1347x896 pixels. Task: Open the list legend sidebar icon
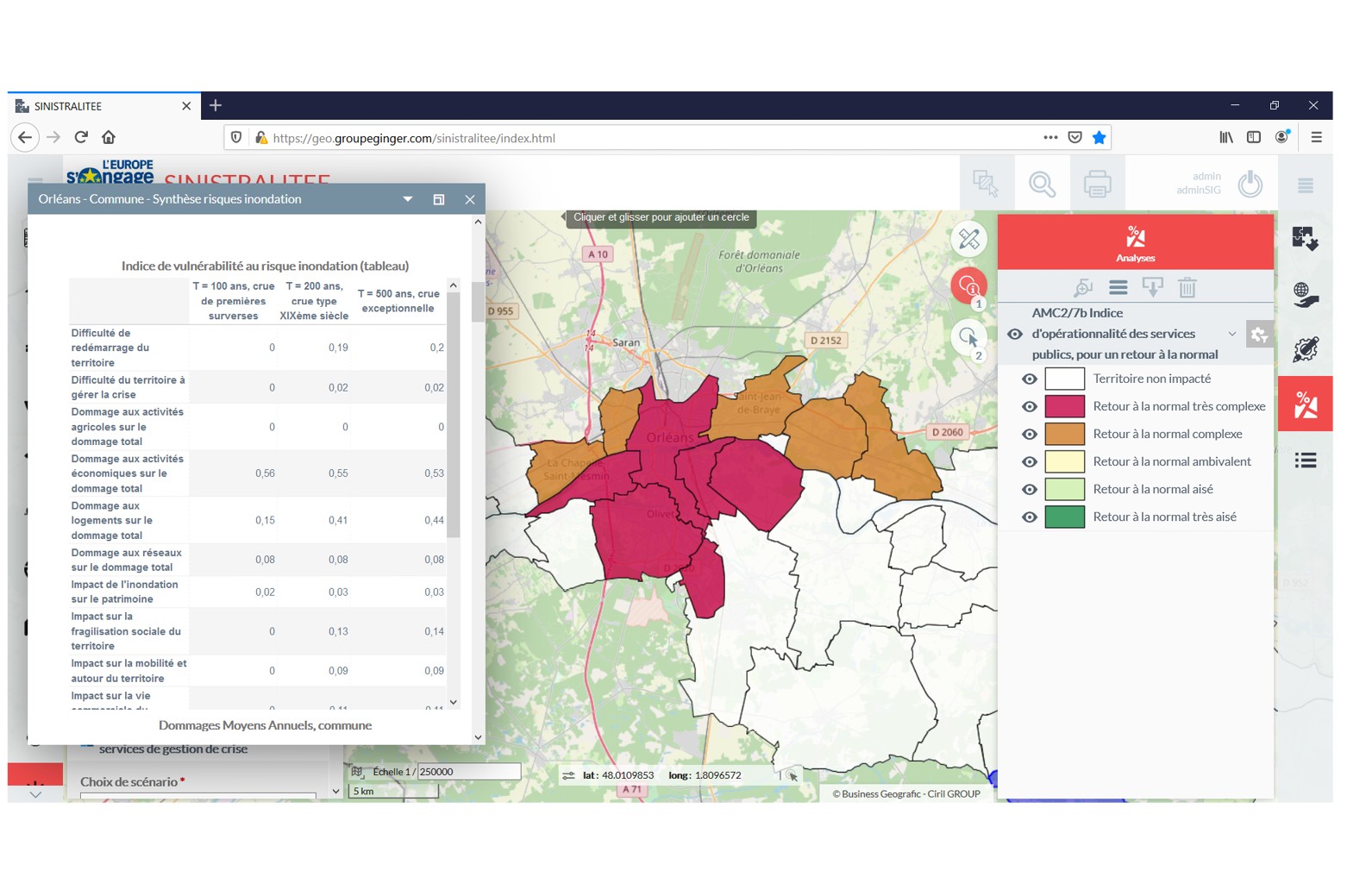pos(1305,461)
